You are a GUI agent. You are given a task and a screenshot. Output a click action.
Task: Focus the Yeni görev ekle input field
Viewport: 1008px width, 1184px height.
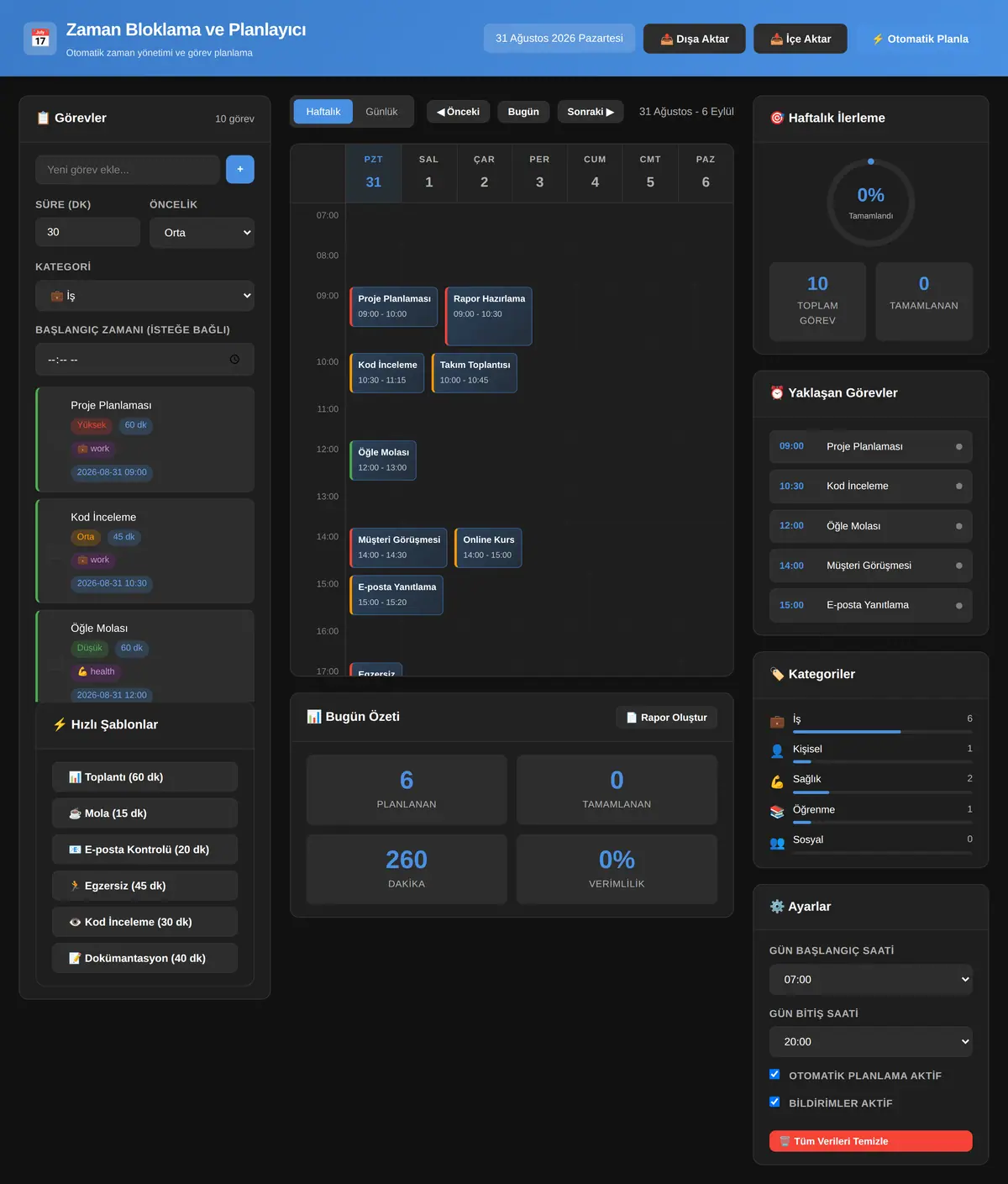tap(128, 170)
